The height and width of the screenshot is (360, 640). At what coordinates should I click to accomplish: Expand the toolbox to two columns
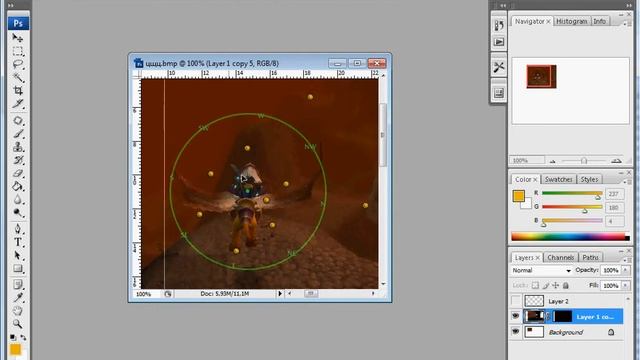(11, 5)
